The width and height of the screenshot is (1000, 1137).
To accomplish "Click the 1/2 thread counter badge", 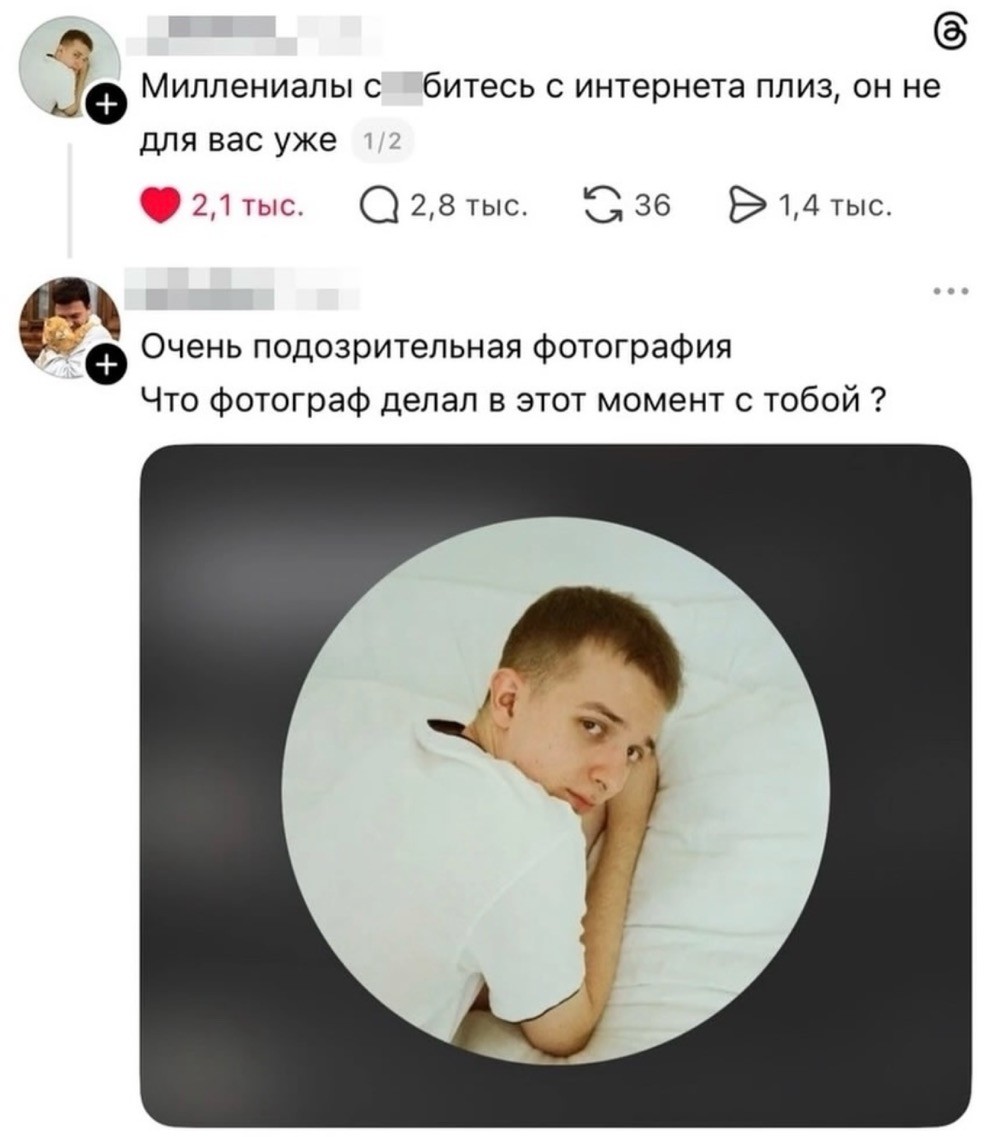I will tap(379, 143).
